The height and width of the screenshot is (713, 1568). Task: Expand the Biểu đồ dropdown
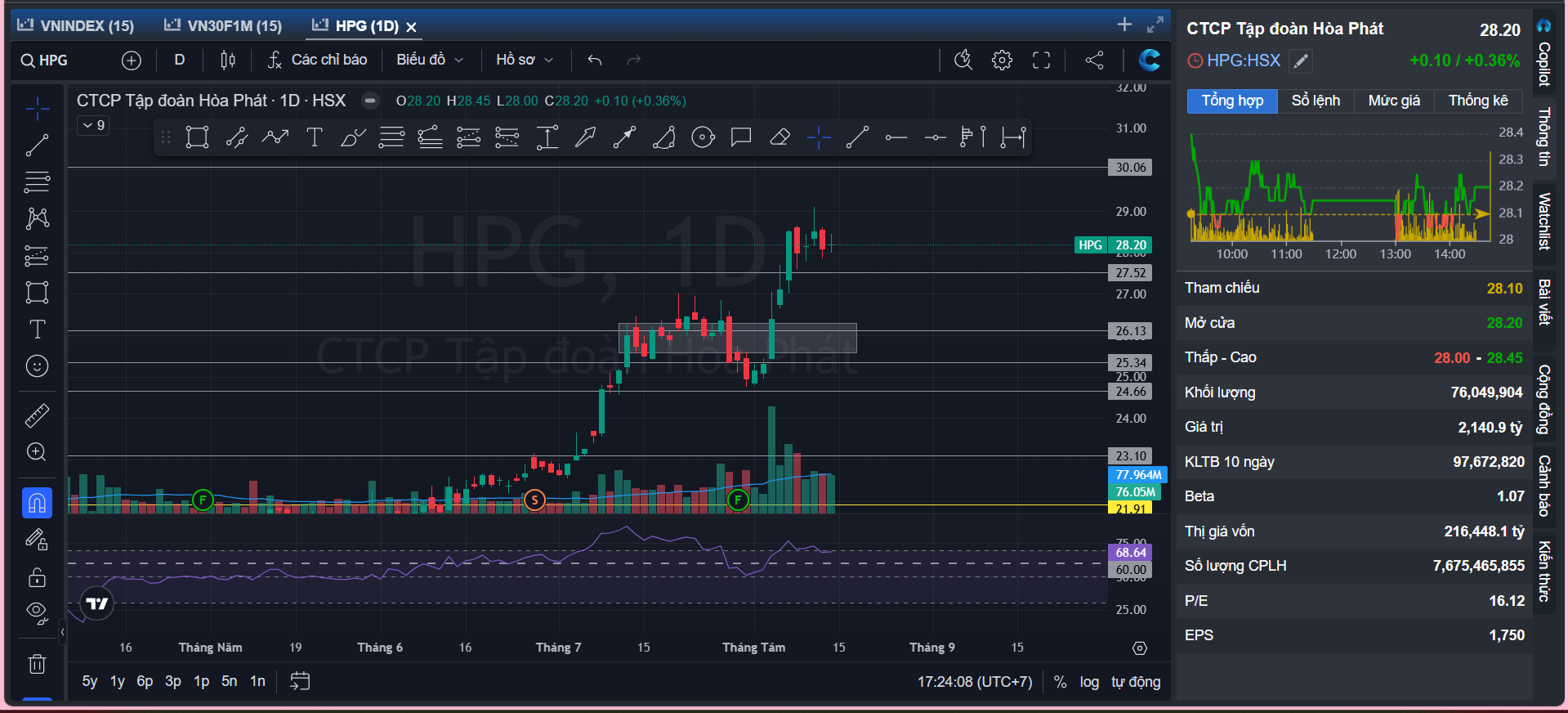[430, 60]
